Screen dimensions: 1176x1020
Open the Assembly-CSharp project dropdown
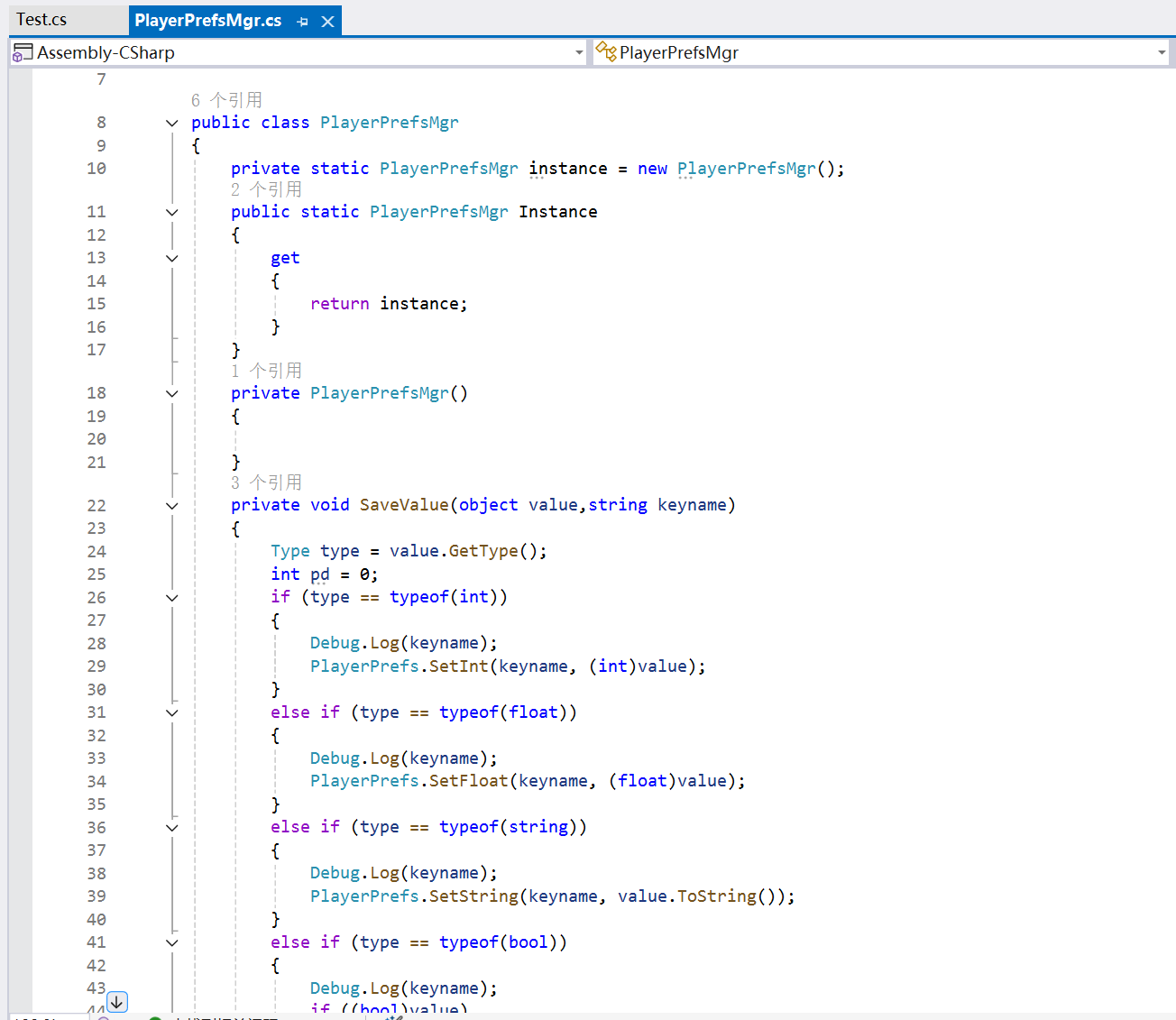coord(579,53)
